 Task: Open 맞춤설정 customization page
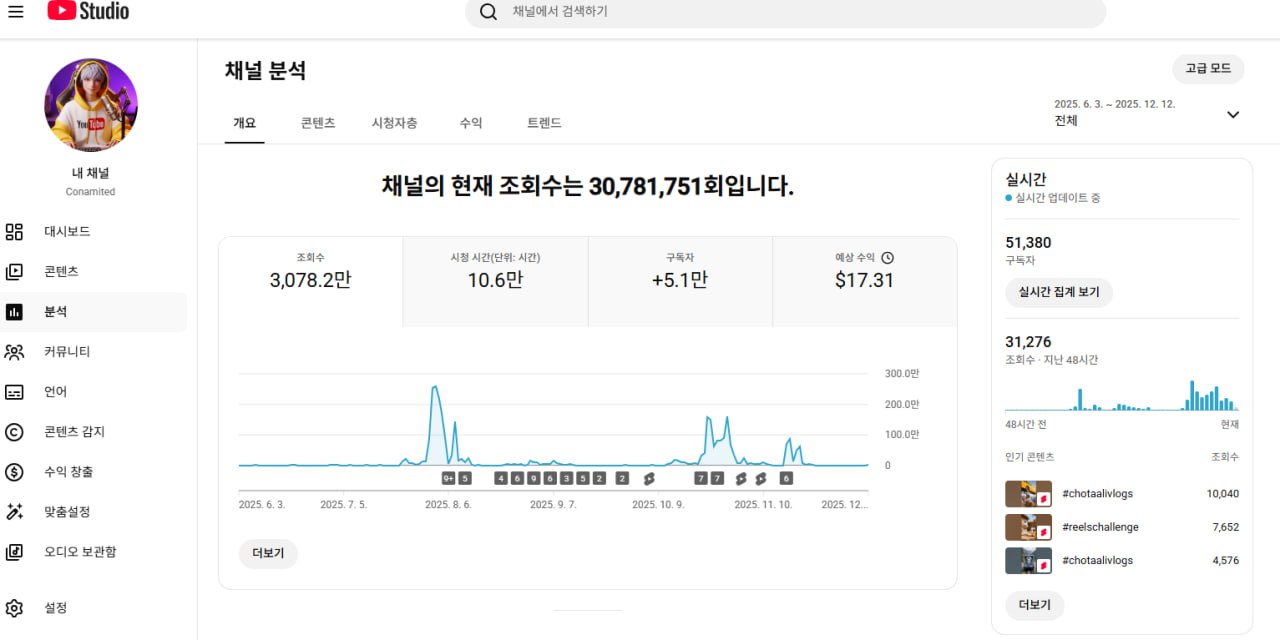pyautogui.click(x=66, y=512)
